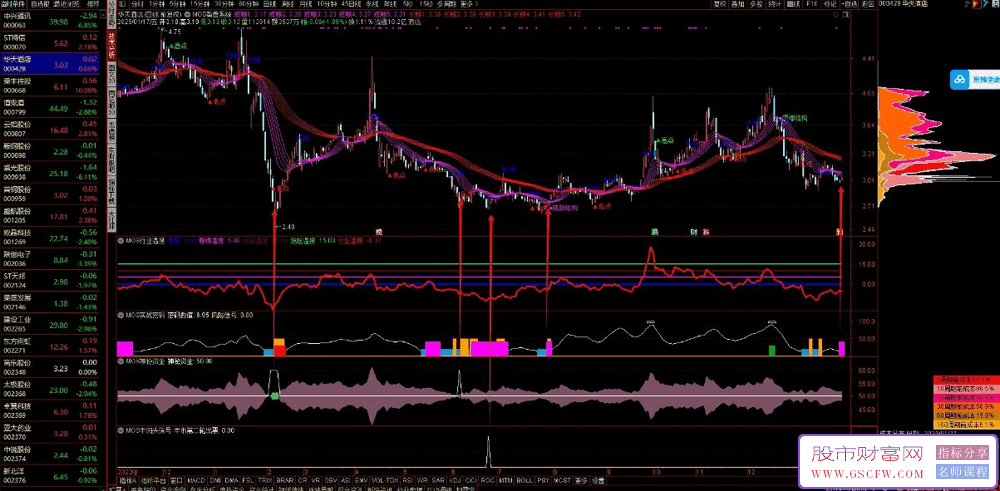Select the TRIX indicator tab
1000x491 pixels.
(x=264, y=480)
